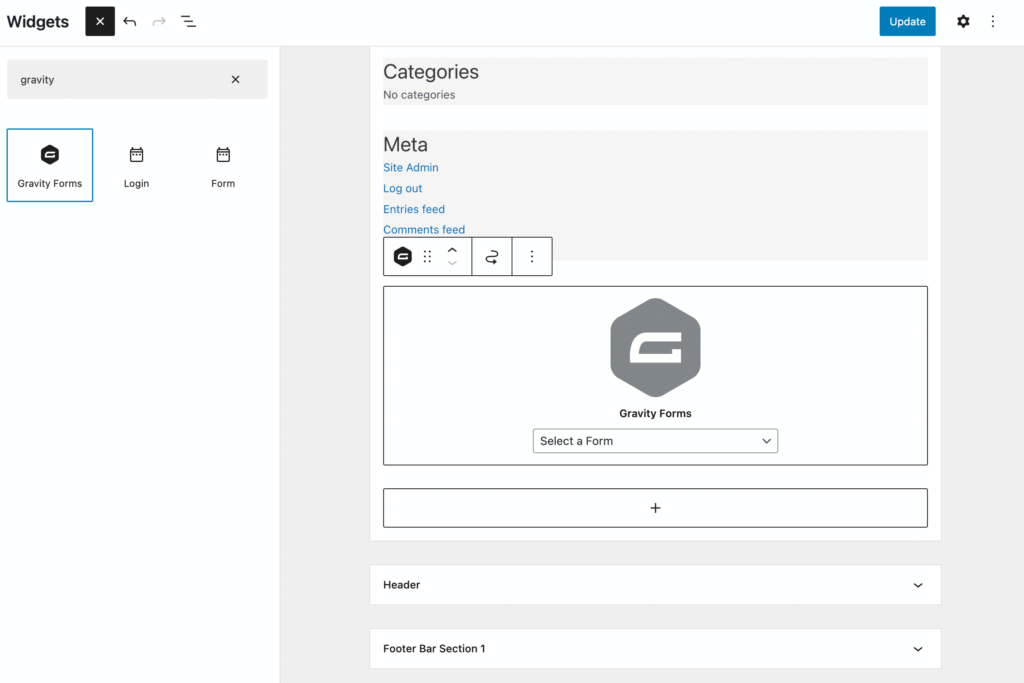Image resolution: width=1024 pixels, height=683 pixels.
Task: Select the Form block from search results
Action: pyautogui.click(x=223, y=164)
